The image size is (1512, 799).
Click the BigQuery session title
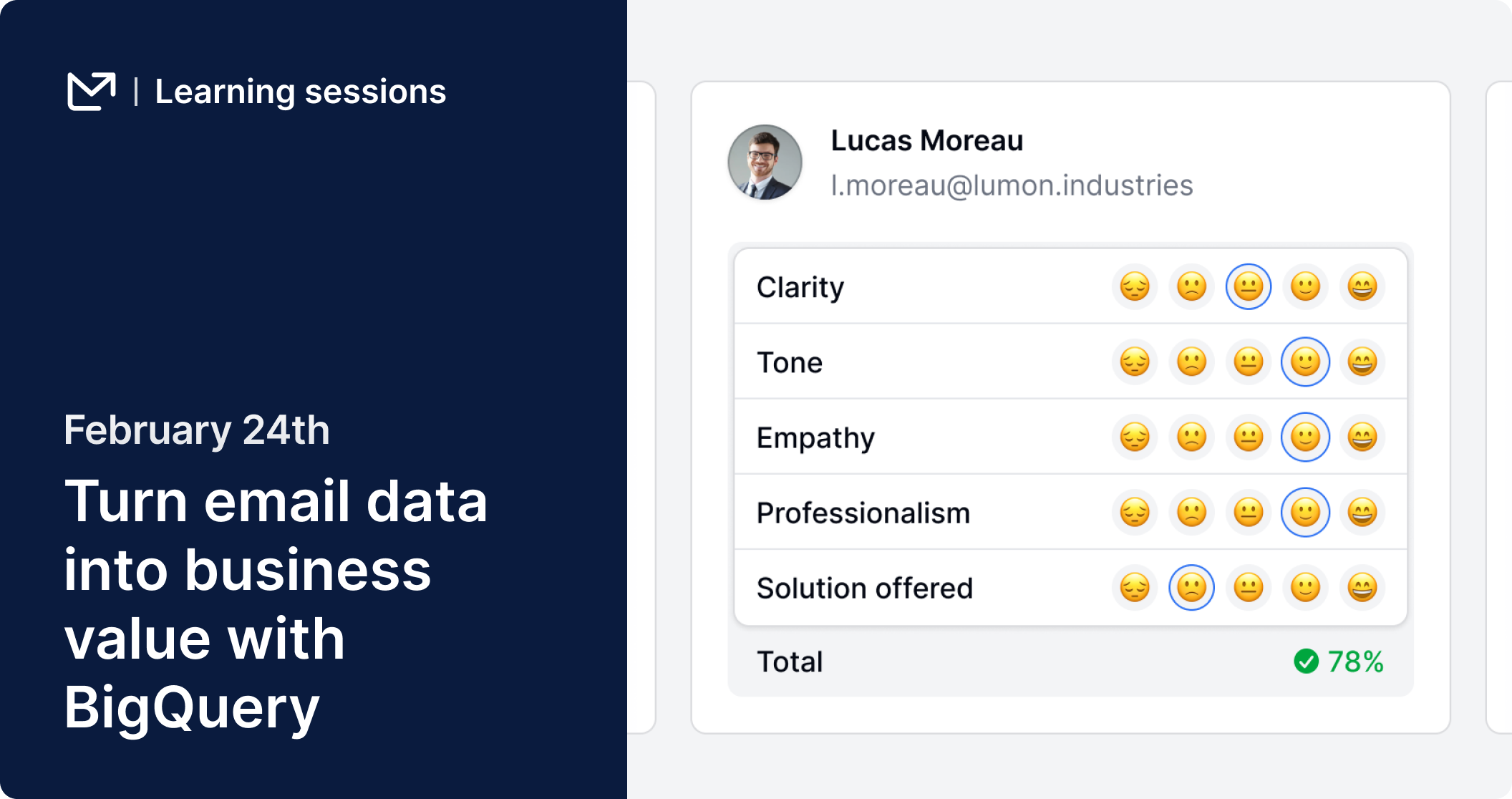coord(276,604)
